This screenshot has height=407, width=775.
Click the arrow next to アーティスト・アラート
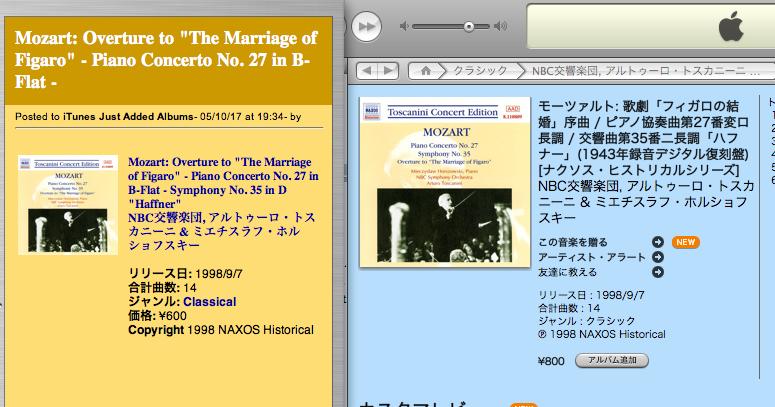click(657, 257)
